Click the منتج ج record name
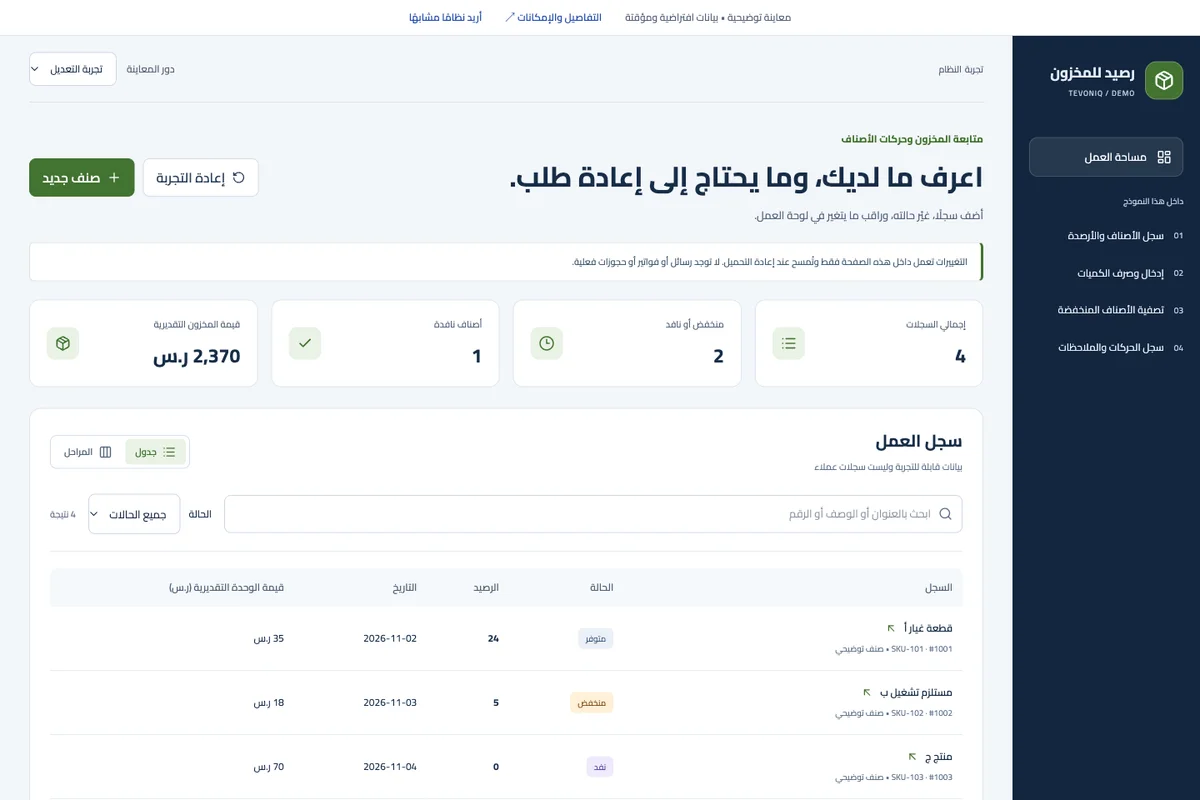 pos(938,756)
